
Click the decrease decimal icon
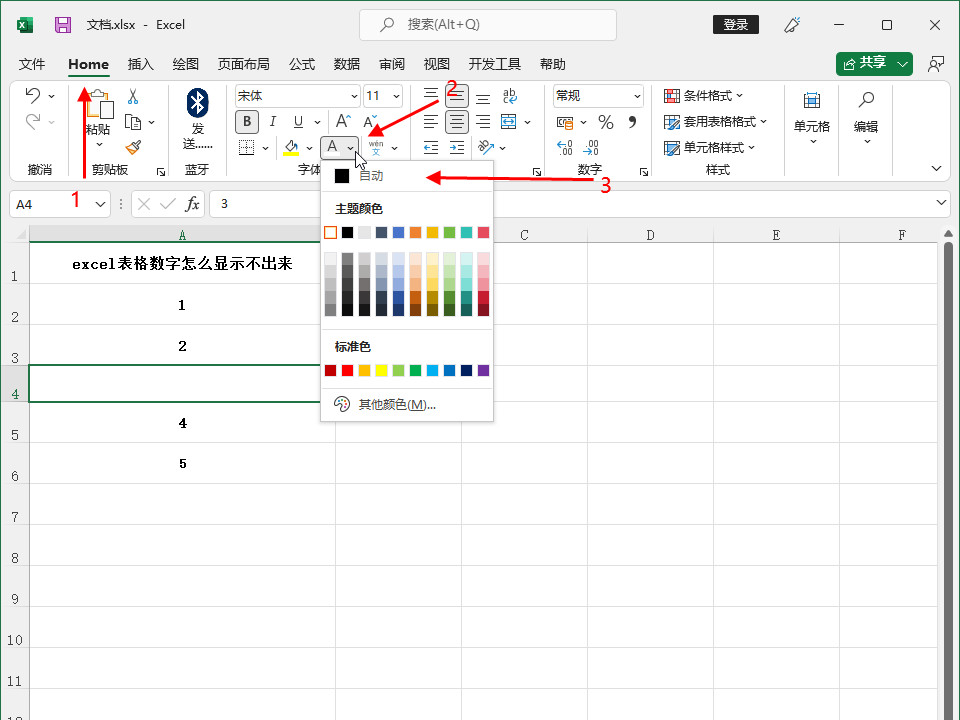[591, 148]
